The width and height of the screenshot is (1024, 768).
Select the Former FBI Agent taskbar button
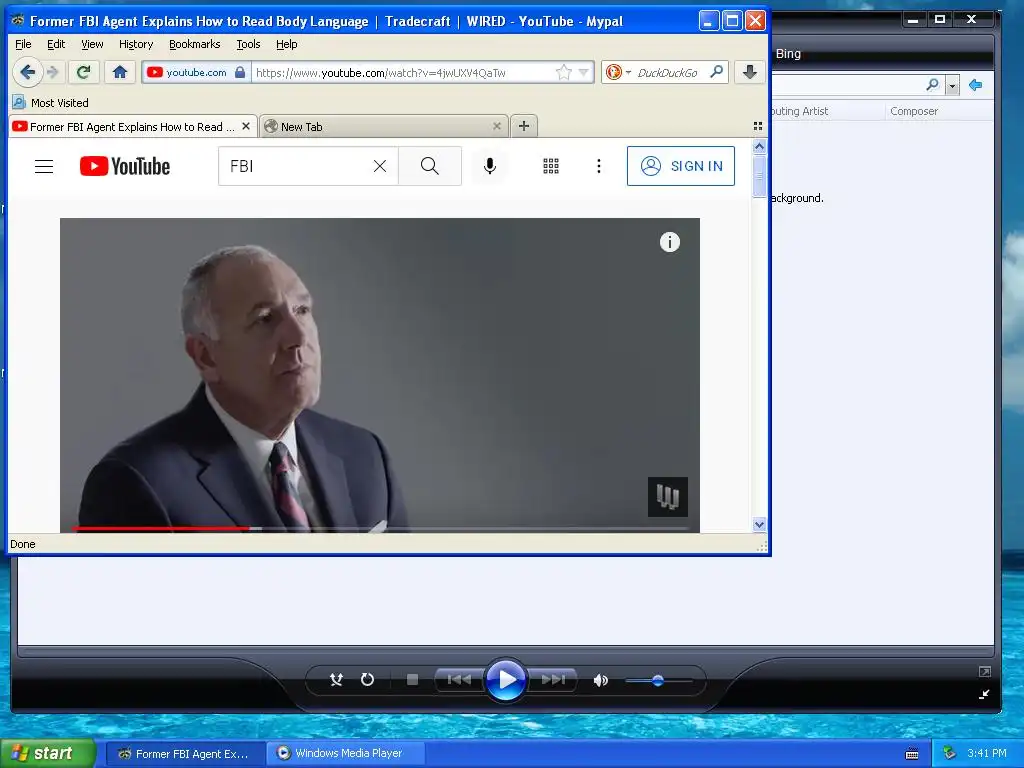(x=185, y=754)
